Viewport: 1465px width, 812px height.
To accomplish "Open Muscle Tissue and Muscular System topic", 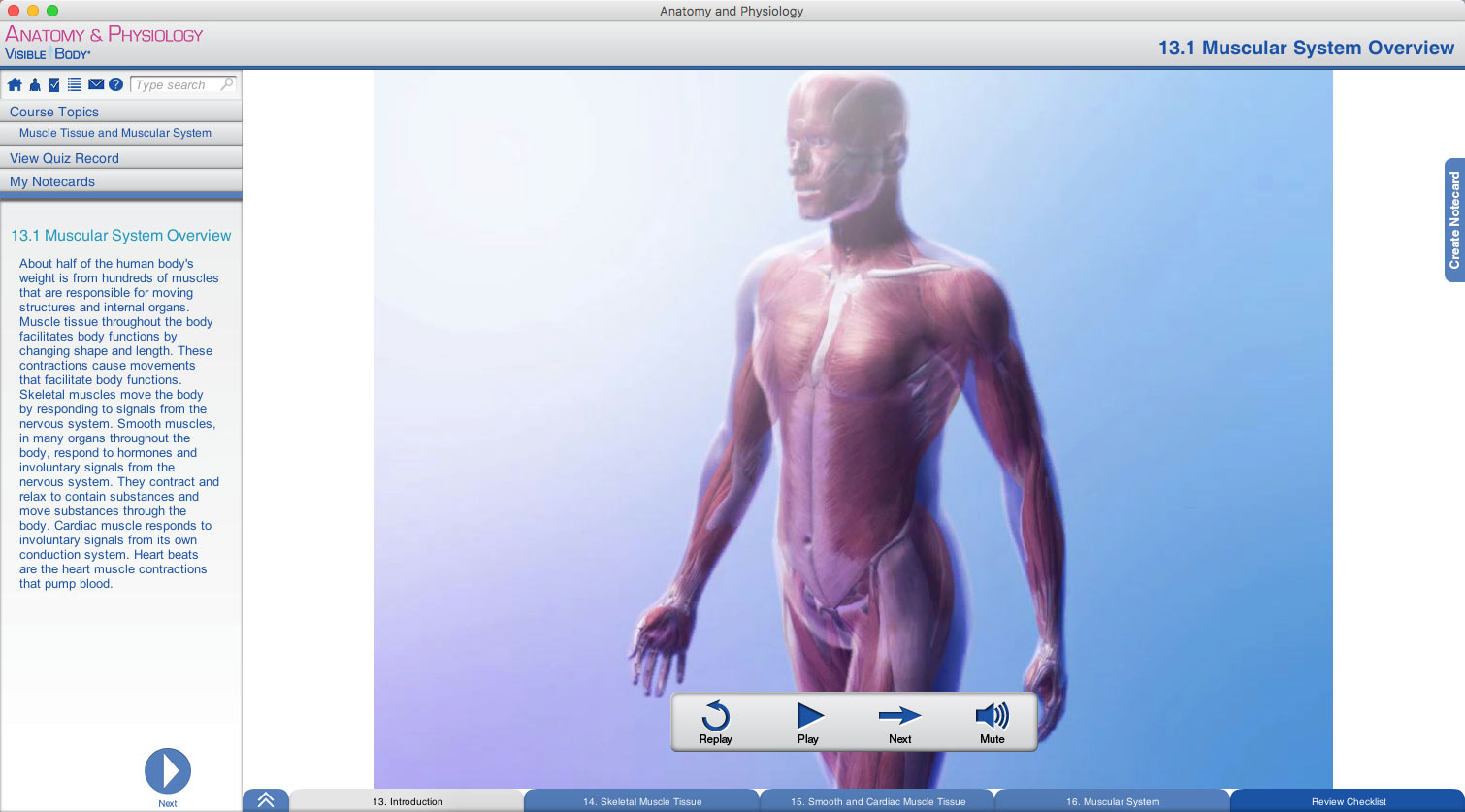I will point(120,133).
